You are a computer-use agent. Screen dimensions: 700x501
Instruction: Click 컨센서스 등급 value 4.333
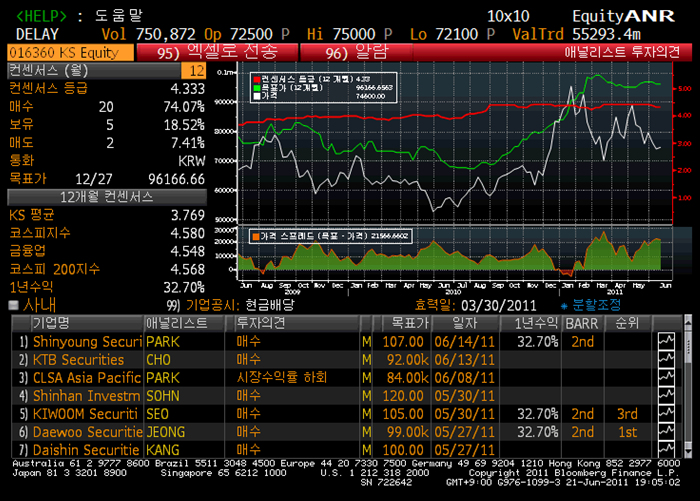pyautogui.click(x=188, y=88)
